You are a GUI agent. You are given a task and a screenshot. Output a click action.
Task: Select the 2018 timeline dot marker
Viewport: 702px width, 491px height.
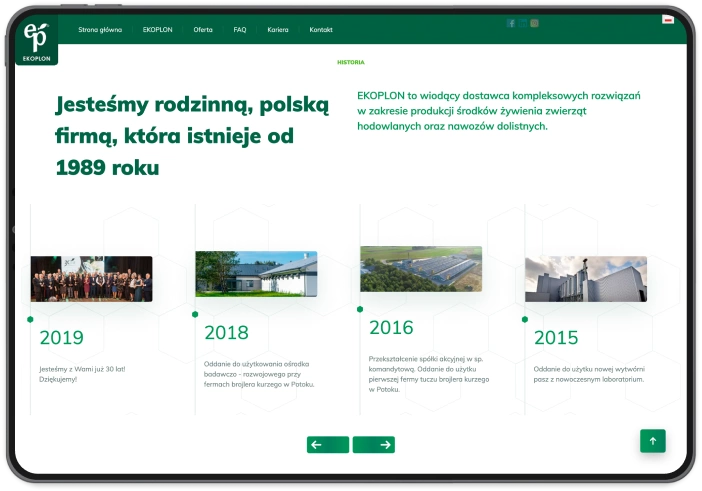click(x=195, y=314)
